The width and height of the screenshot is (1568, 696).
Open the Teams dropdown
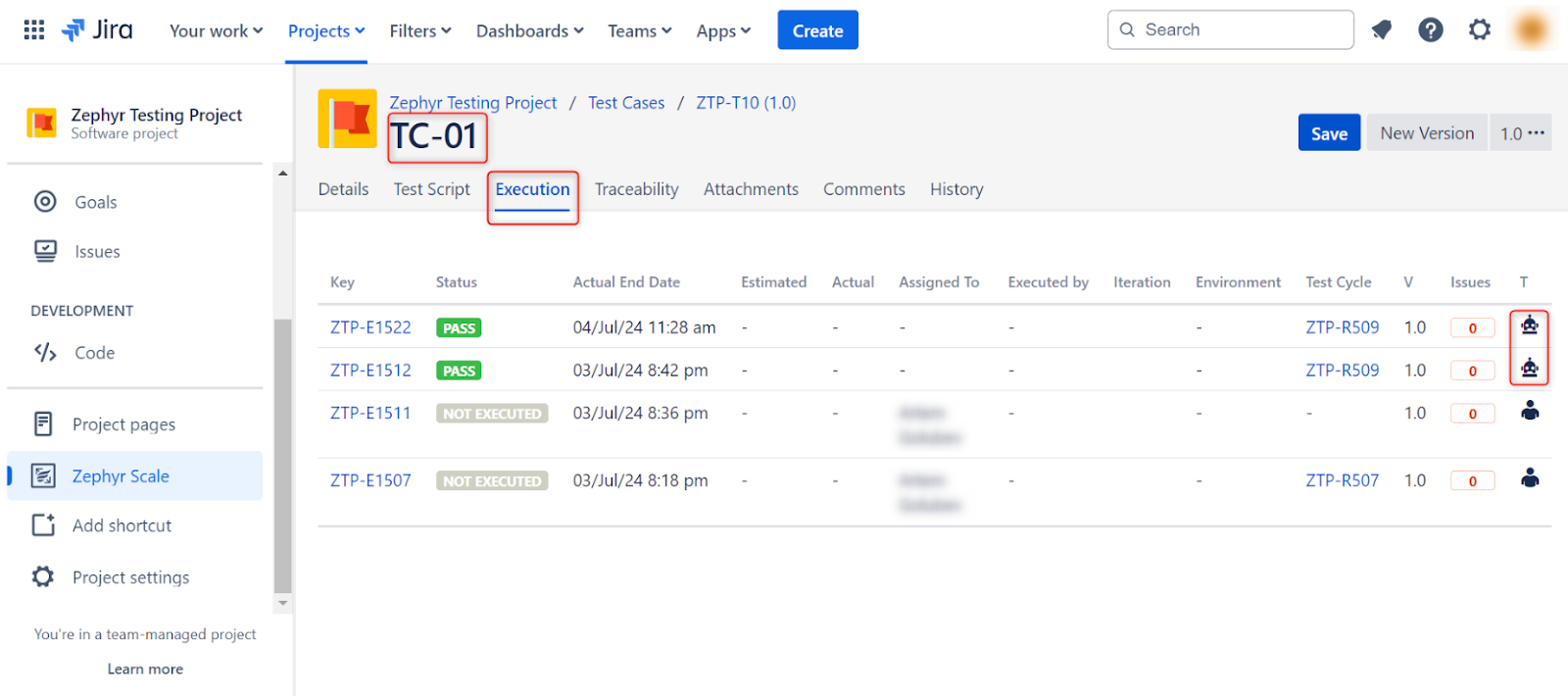pyautogui.click(x=640, y=30)
